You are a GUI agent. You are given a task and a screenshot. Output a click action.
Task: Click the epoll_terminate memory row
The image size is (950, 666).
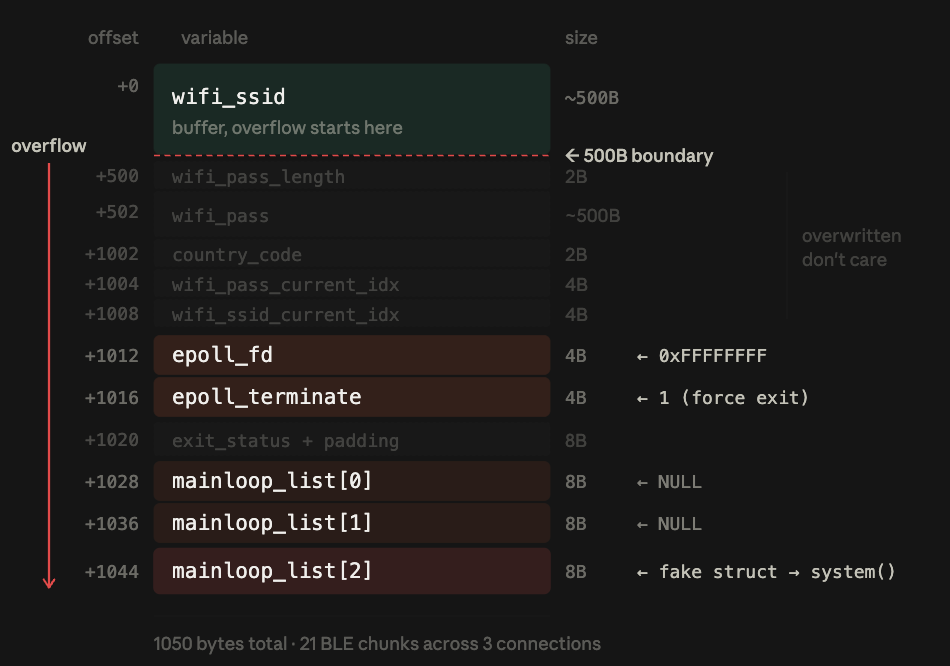pyautogui.click(x=352, y=397)
